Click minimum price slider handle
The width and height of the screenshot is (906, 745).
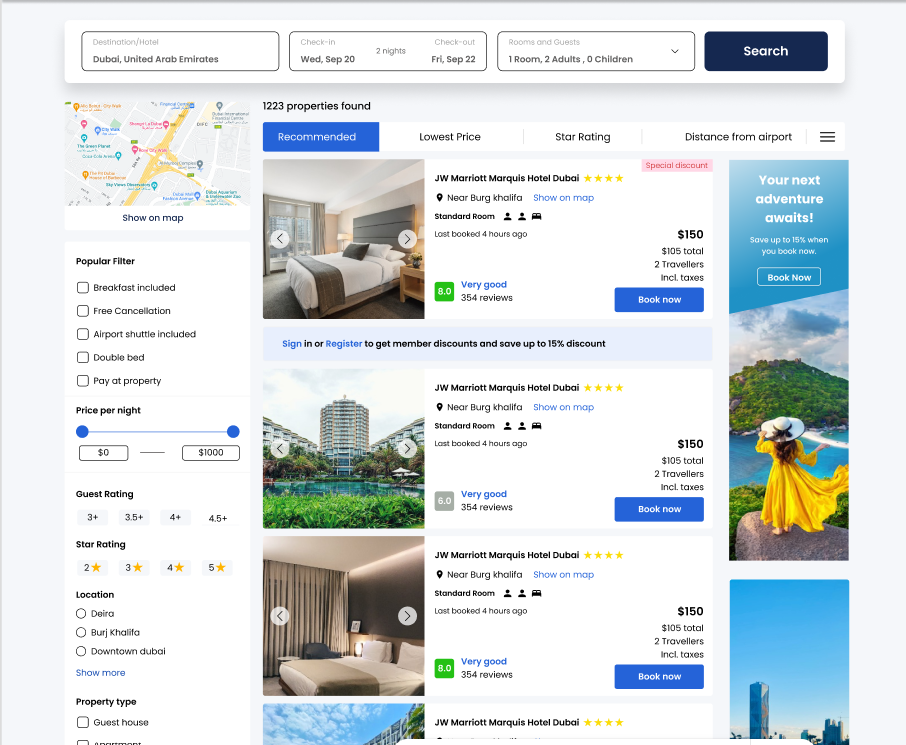click(82, 432)
